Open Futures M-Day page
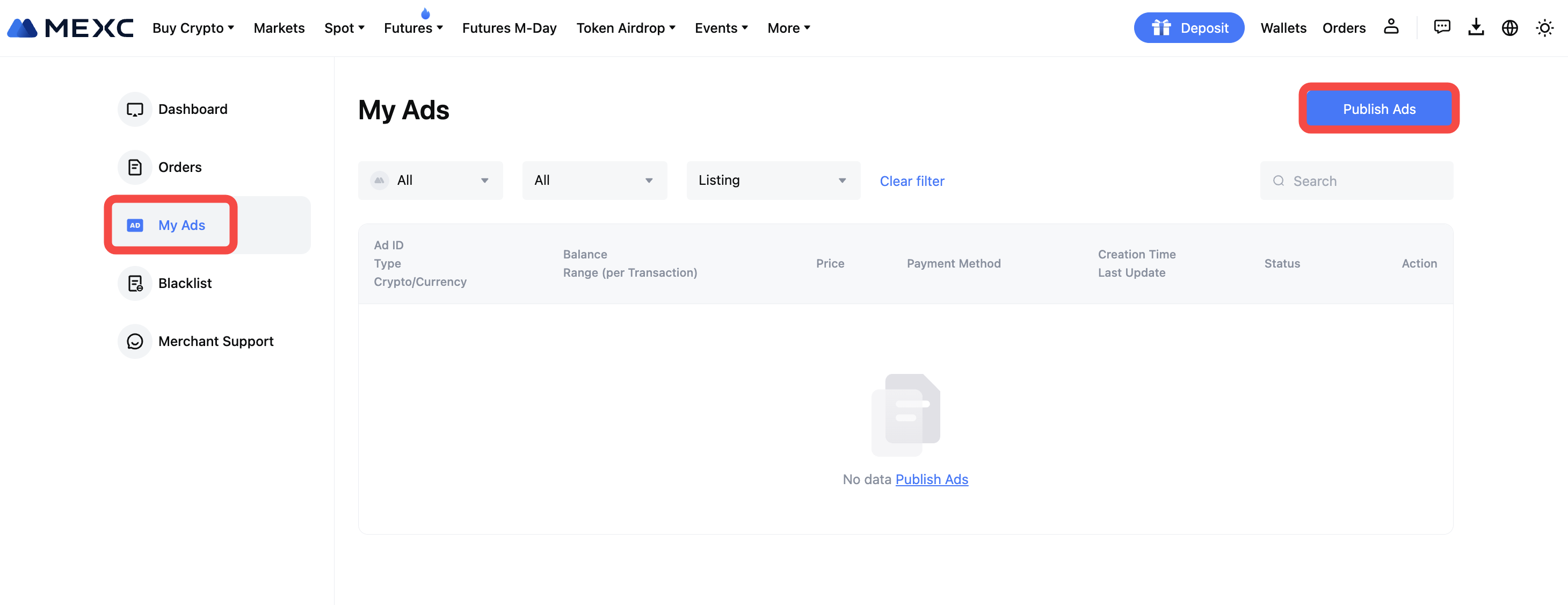 tap(509, 28)
